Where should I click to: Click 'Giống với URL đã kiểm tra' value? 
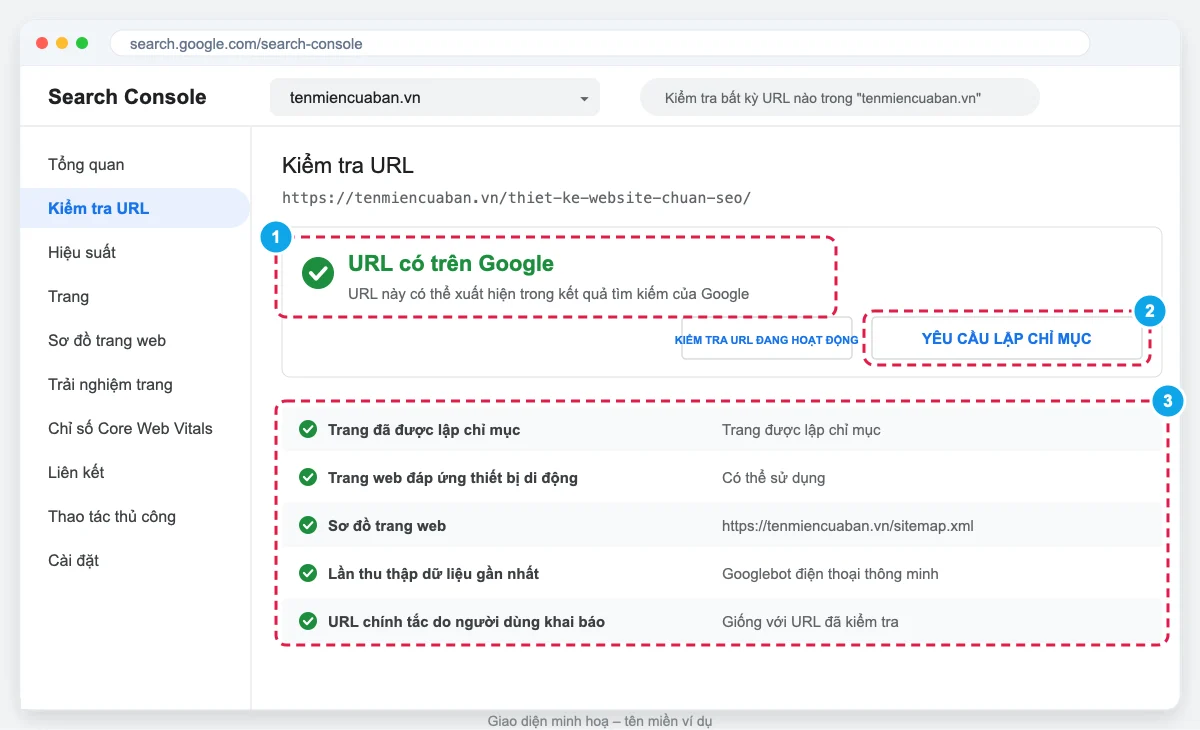pos(810,622)
